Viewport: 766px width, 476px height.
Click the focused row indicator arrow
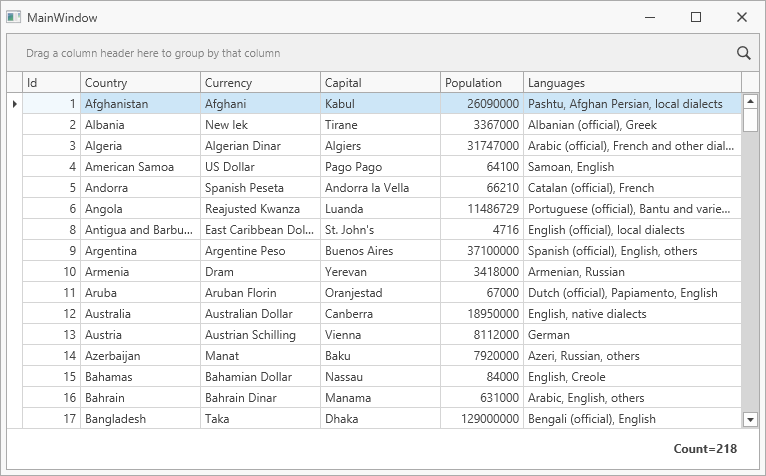click(15, 104)
